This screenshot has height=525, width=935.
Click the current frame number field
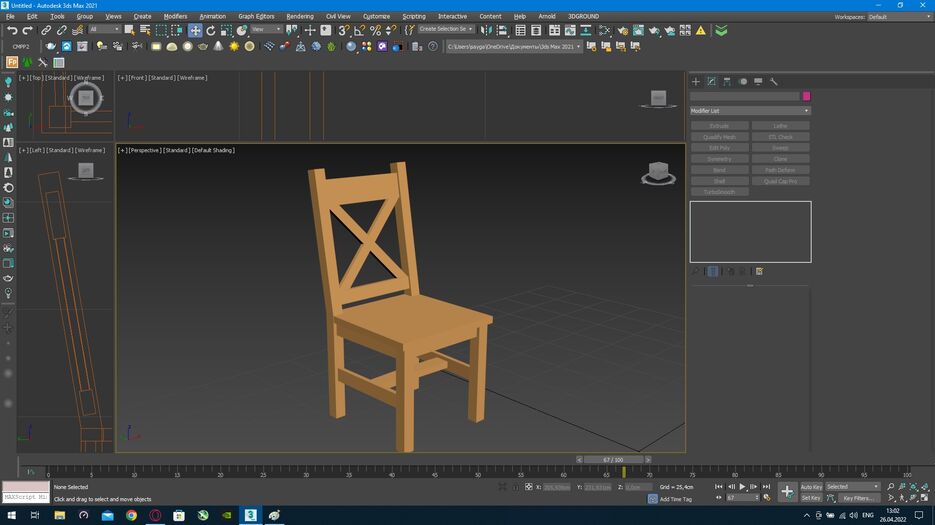pos(739,498)
